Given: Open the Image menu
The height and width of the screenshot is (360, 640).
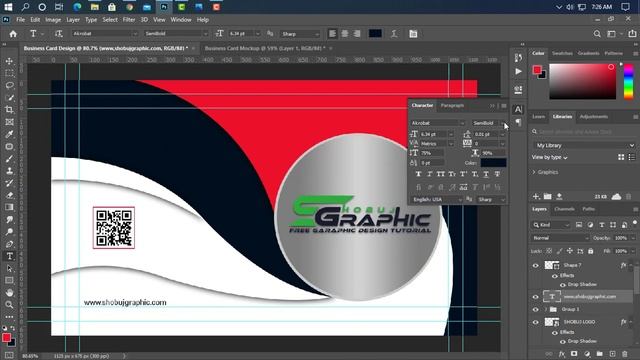Looking at the screenshot, I should (53, 20).
